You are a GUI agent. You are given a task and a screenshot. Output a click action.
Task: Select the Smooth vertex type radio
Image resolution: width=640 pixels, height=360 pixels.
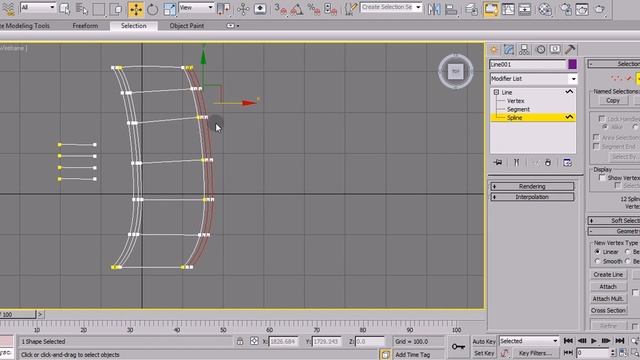(x=598, y=261)
